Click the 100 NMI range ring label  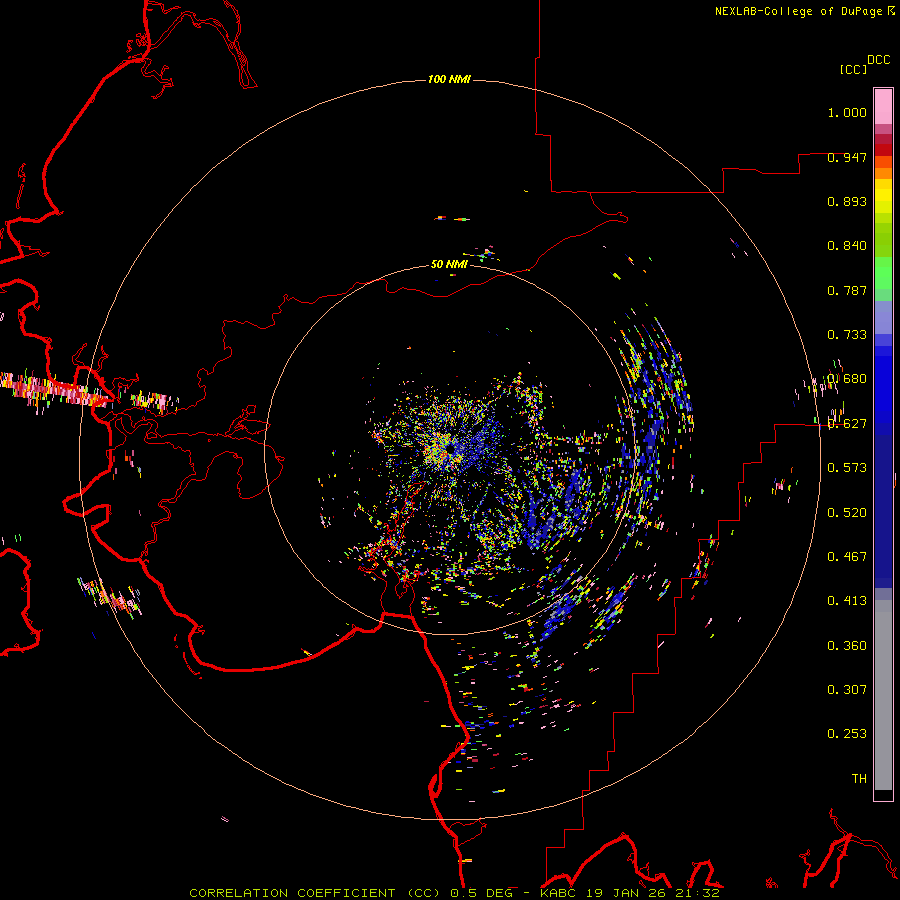449,79
